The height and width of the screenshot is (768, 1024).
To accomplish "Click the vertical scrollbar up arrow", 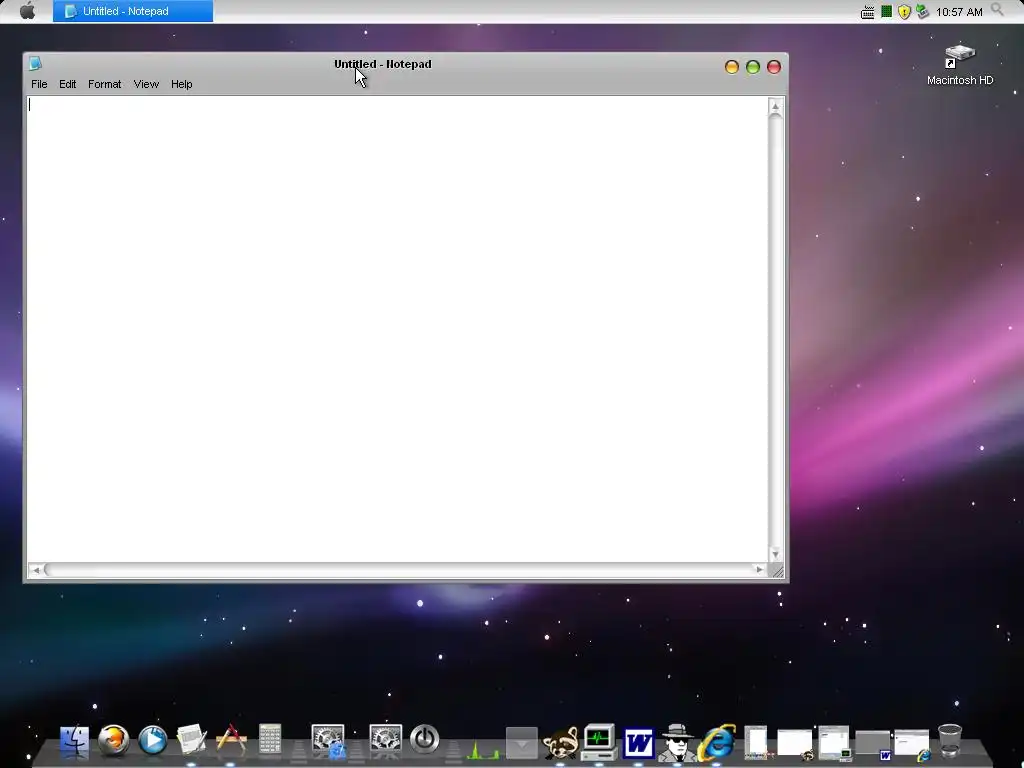I will (x=775, y=106).
